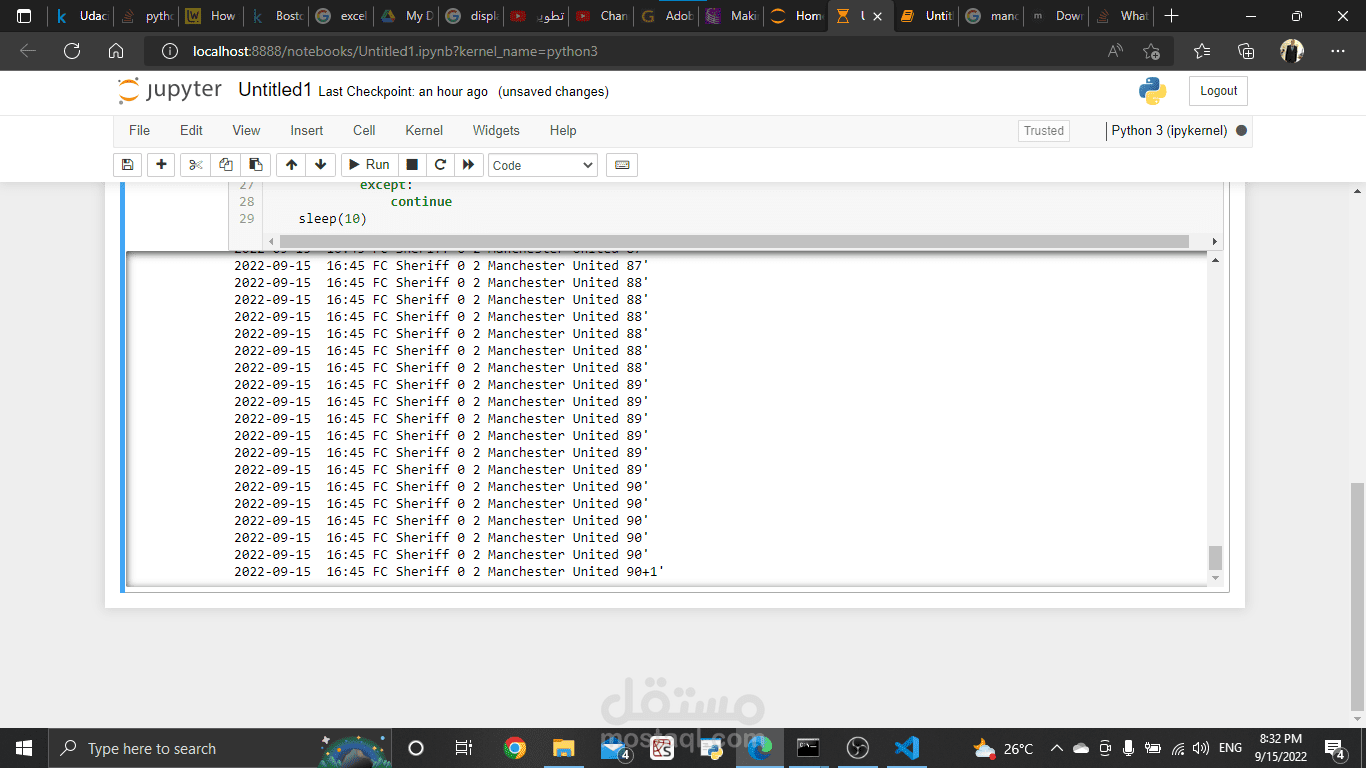1366x768 pixels.
Task: Click the Logout button
Action: pos(1218,91)
